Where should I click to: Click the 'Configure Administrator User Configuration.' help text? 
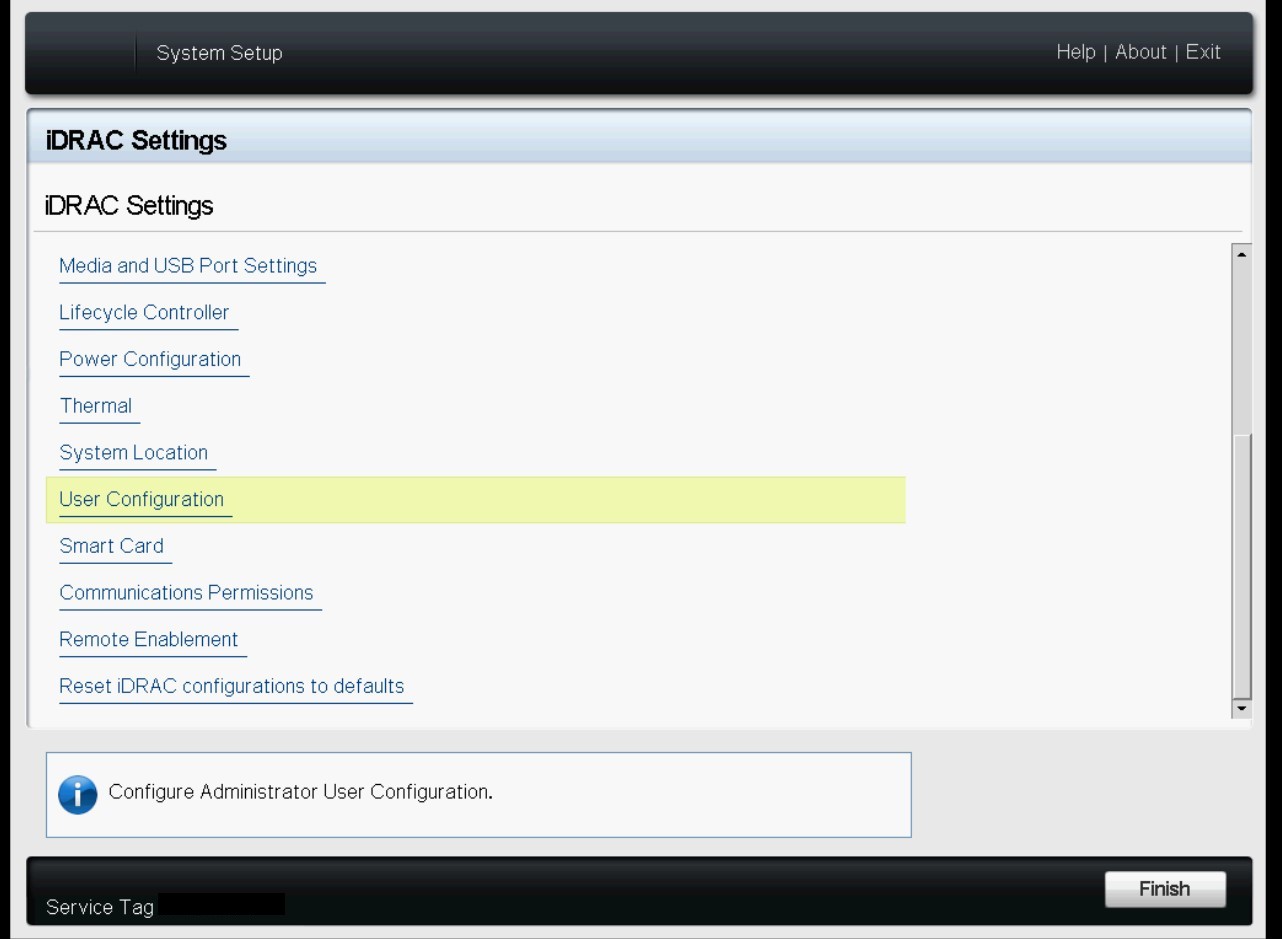(x=300, y=792)
